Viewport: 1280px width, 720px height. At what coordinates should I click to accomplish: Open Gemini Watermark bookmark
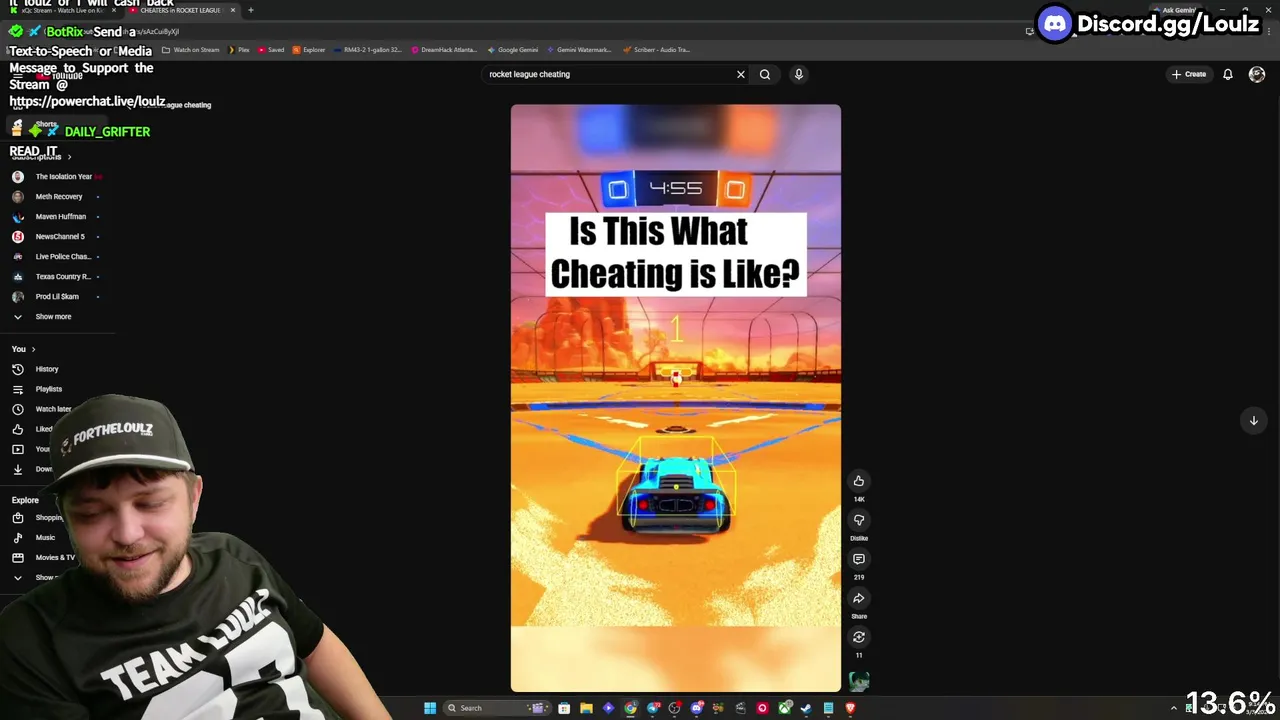click(579, 49)
